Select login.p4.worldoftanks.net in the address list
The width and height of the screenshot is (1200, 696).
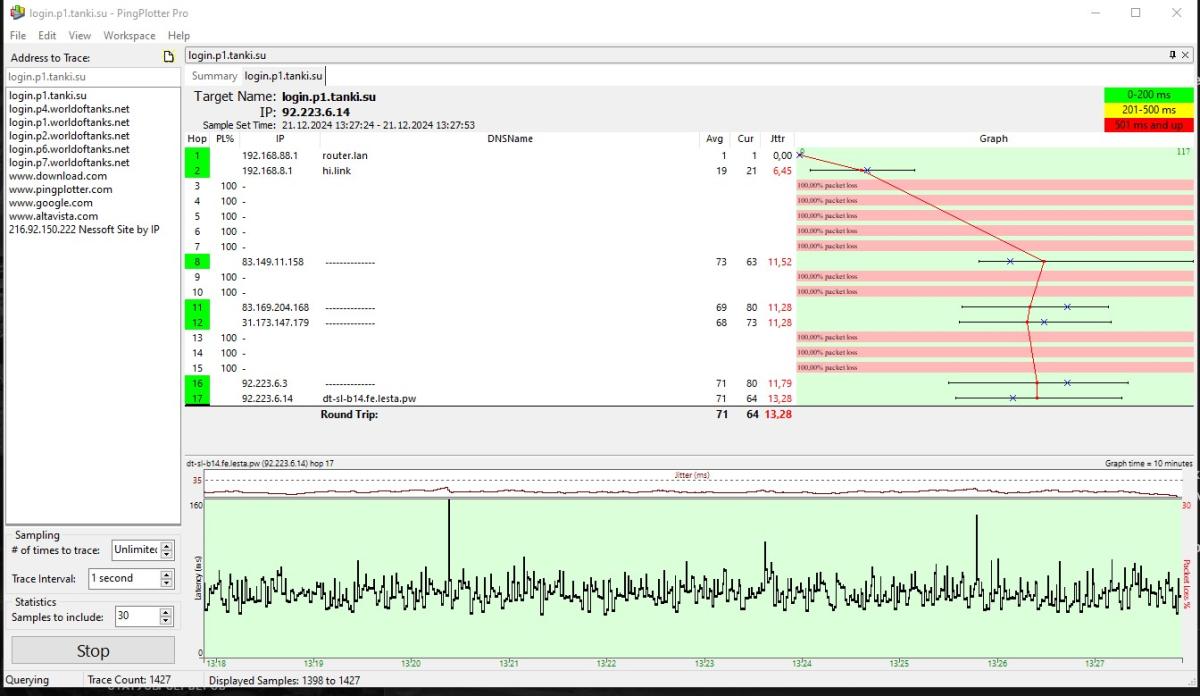pos(69,109)
